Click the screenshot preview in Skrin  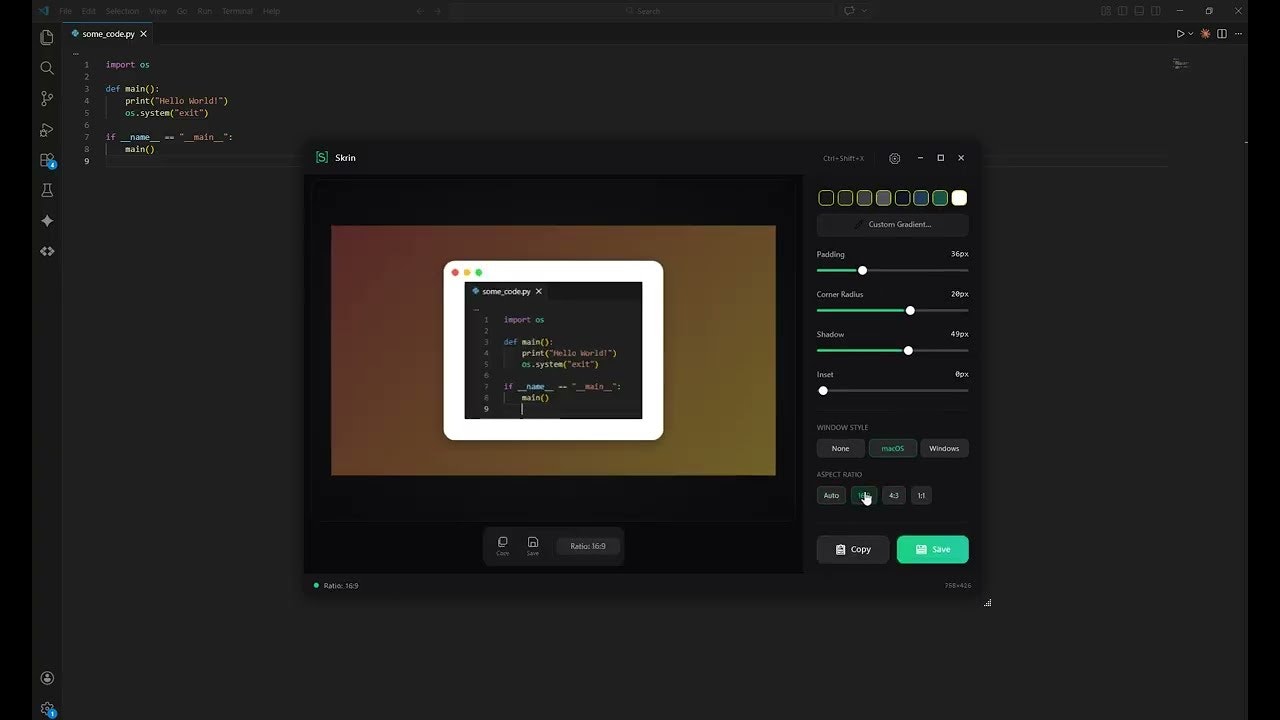553,350
